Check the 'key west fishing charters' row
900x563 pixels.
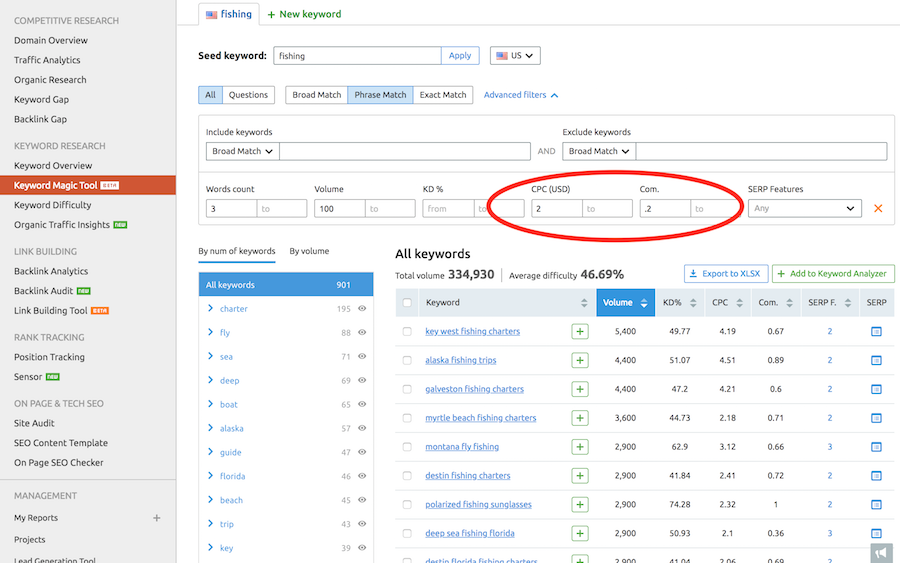(407, 331)
